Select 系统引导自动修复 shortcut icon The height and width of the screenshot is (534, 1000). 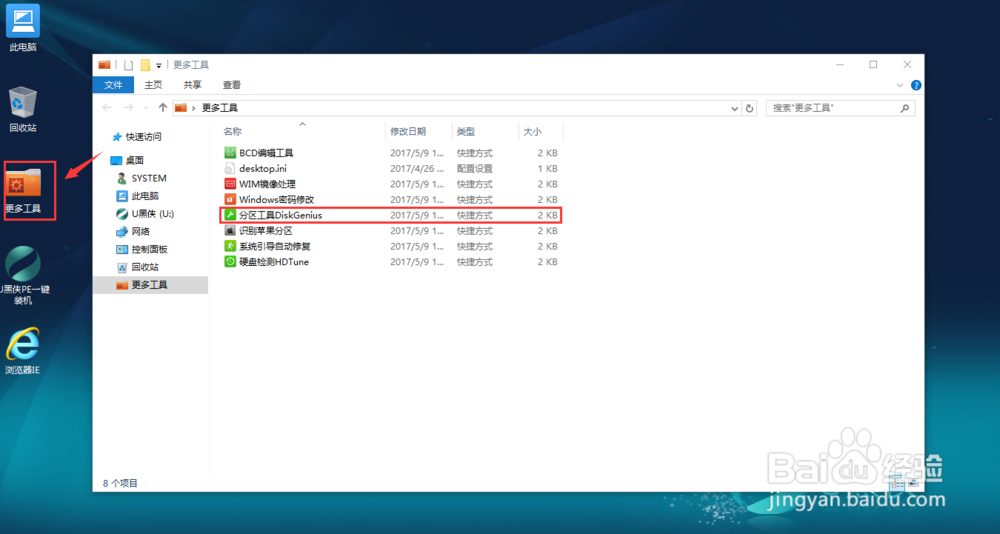click(230, 246)
